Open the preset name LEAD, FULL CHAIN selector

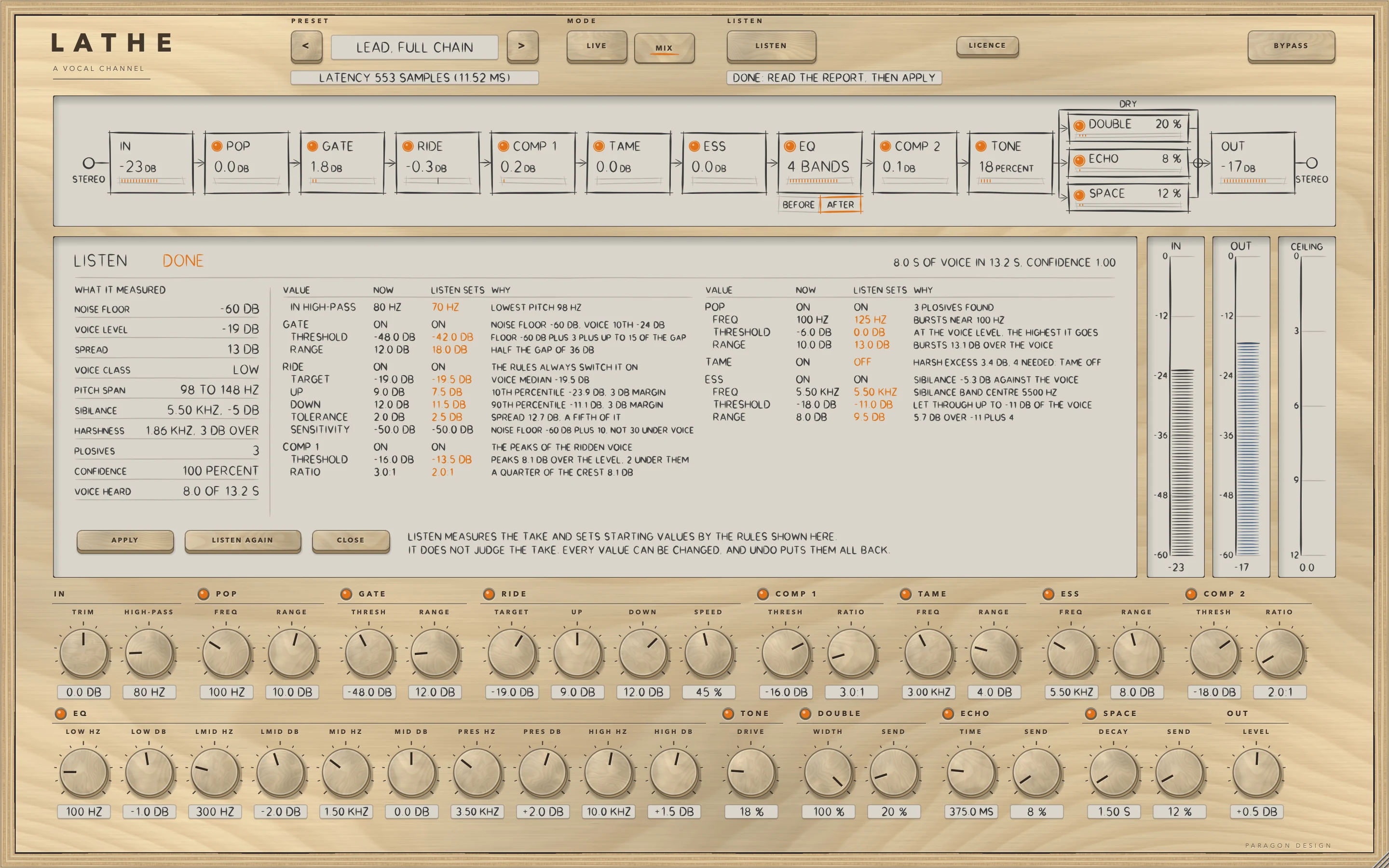tap(414, 47)
